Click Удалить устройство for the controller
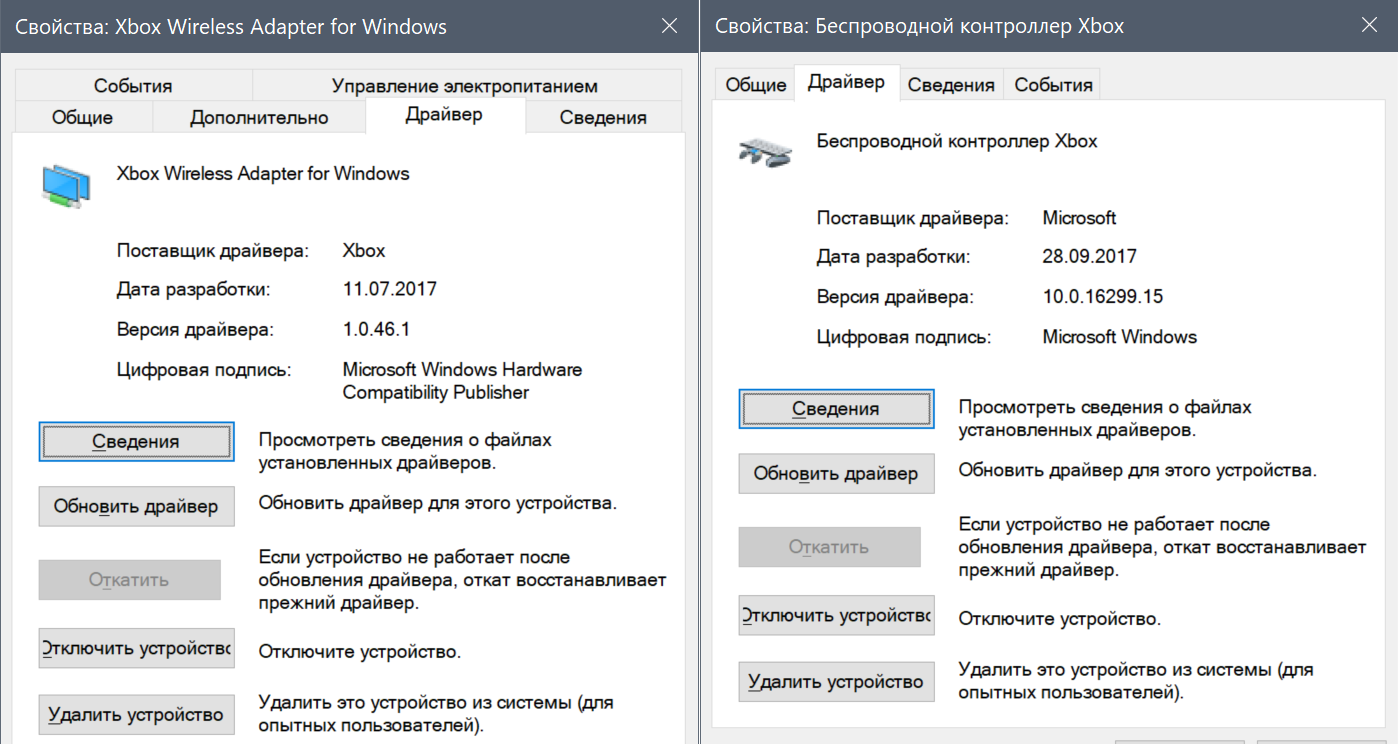The width and height of the screenshot is (1398, 744). (x=835, y=682)
